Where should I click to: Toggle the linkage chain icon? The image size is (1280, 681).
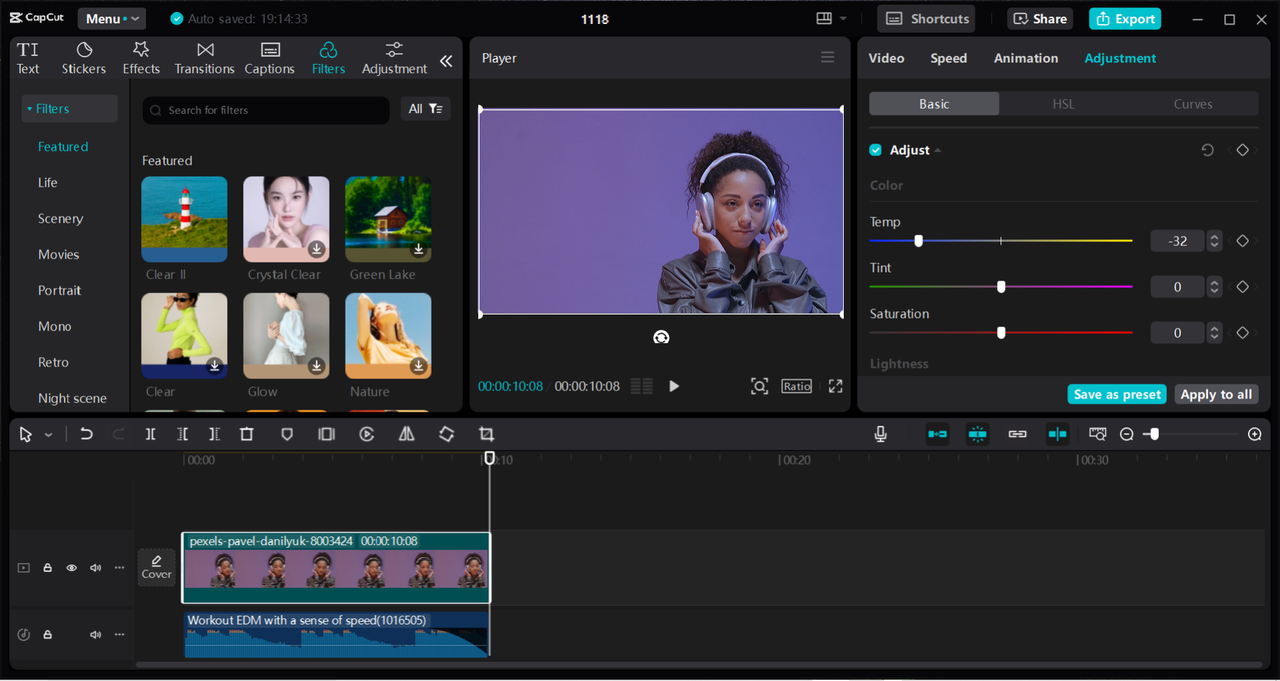(1017, 434)
